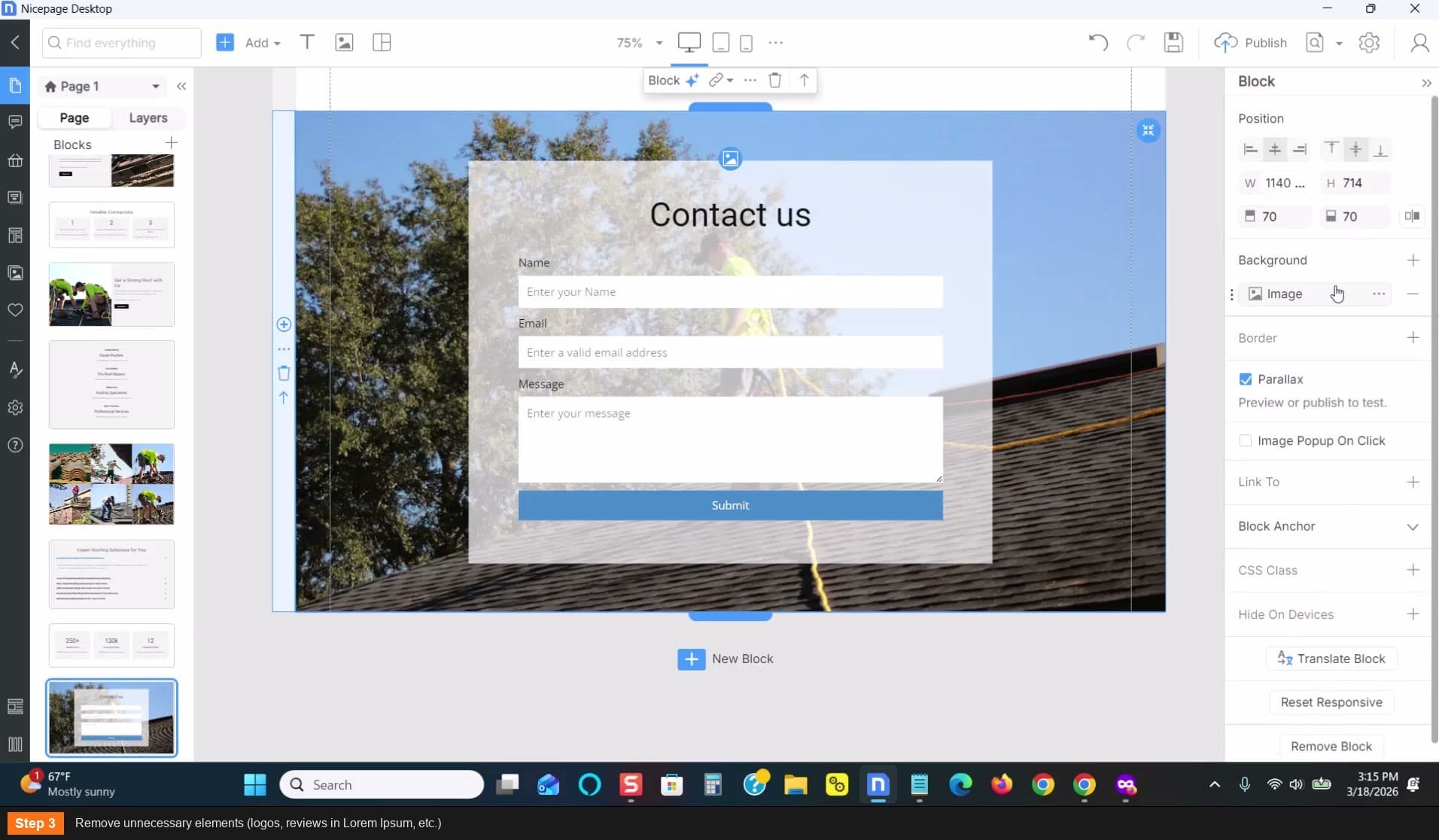Switch to the Layers tab
Image resolution: width=1439 pixels, height=840 pixels.
click(x=148, y=118)
